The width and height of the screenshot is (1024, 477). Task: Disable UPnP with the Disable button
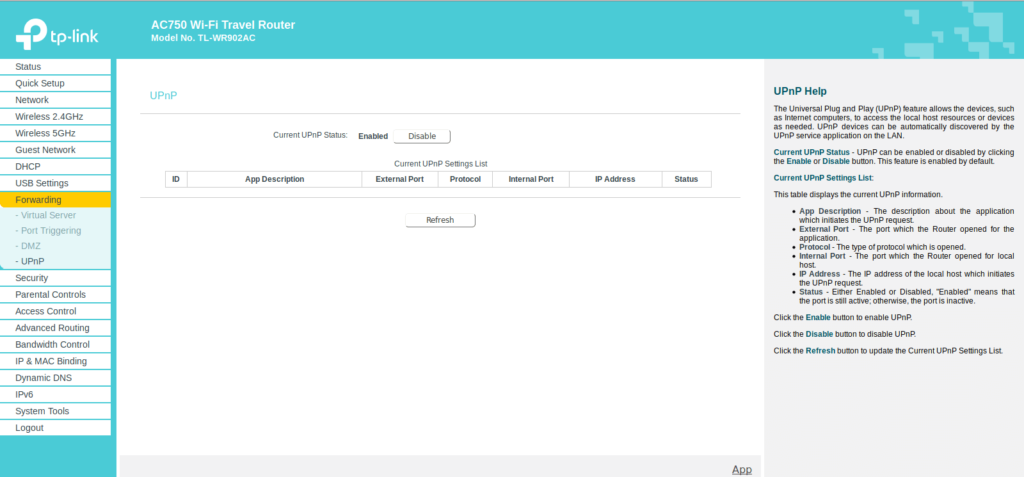pos(421,136)
